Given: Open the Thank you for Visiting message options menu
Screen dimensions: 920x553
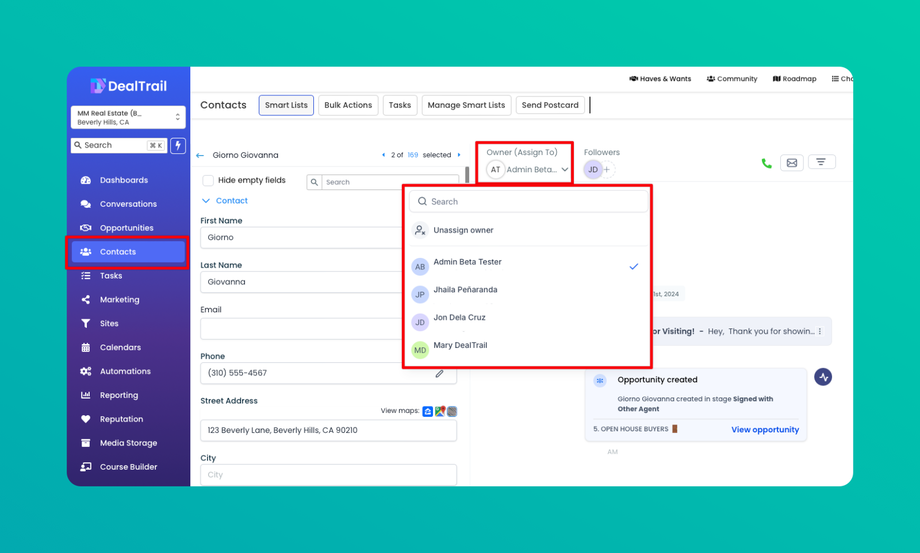Looking at the screenshot, I should click(820, 331).
